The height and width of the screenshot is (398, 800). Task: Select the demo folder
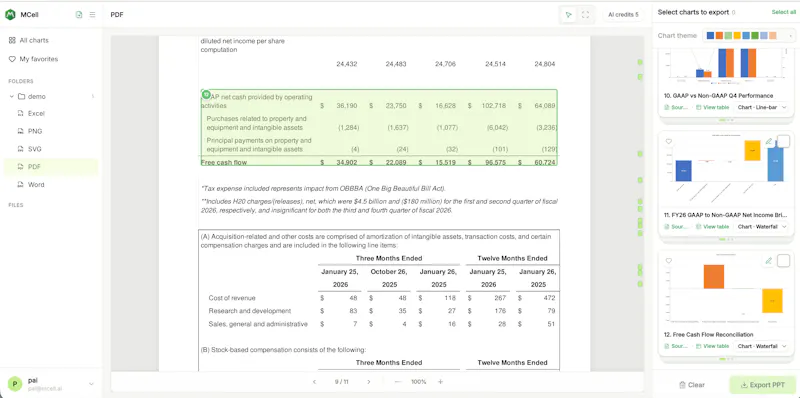pos(37,96)
